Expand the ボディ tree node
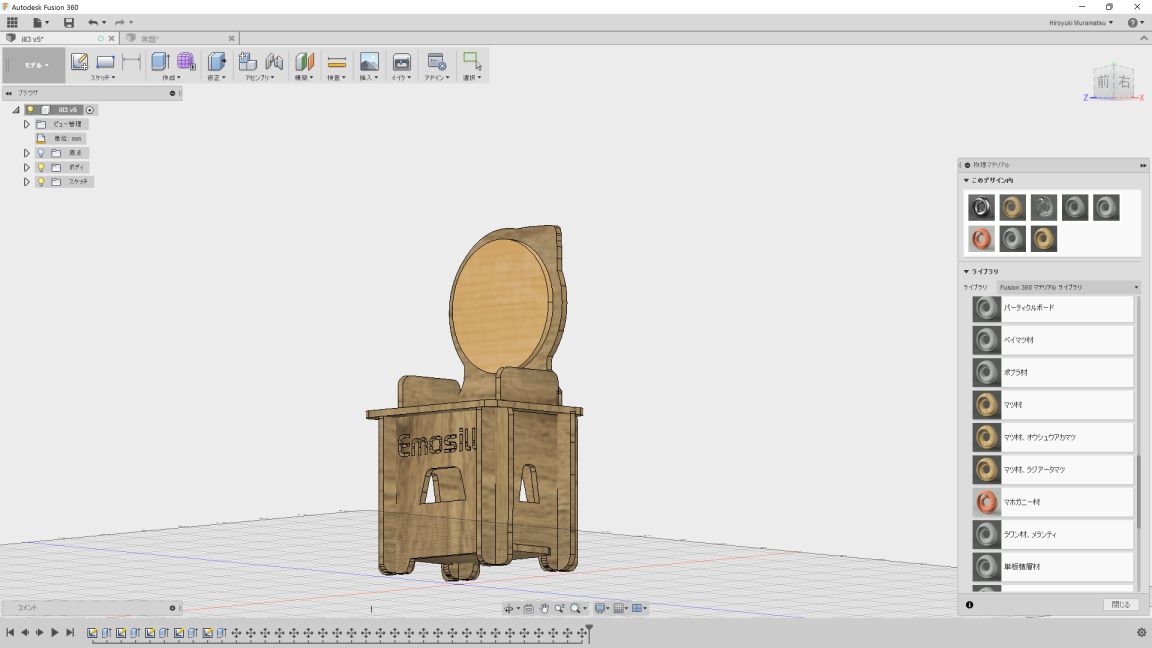The height and width of the screenshot is (648, 1152). point(26,168)
